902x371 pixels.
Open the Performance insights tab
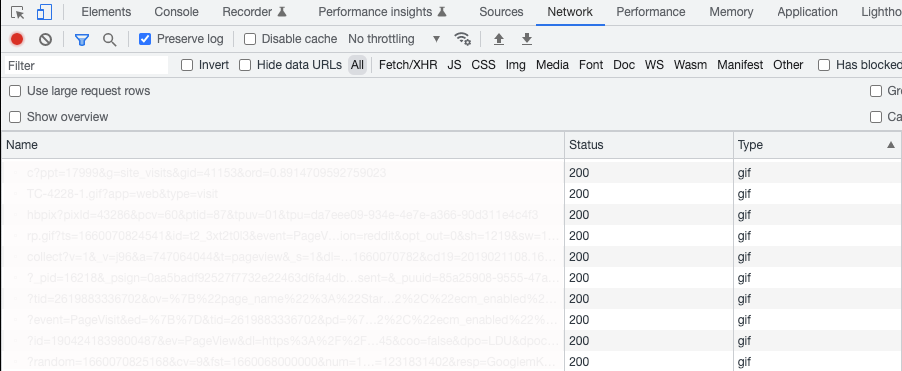(382, 12)
